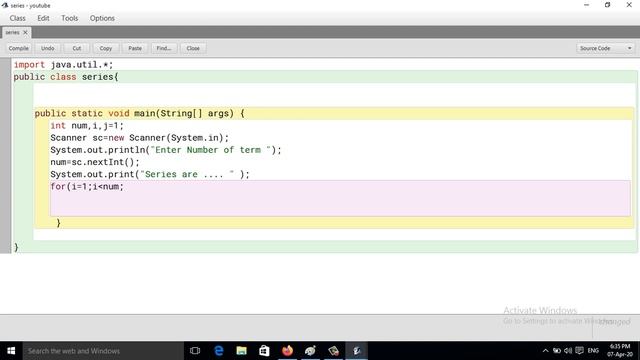Screen dimensions: 640x360
Task: Click the toolbar Close button
Action: click(193, 48)
